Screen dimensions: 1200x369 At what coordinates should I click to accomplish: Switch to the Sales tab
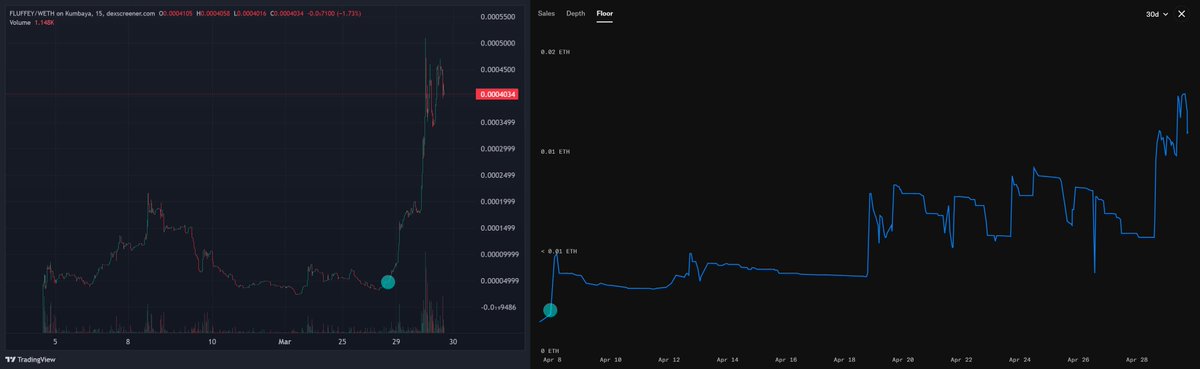[x=546, y=13]
